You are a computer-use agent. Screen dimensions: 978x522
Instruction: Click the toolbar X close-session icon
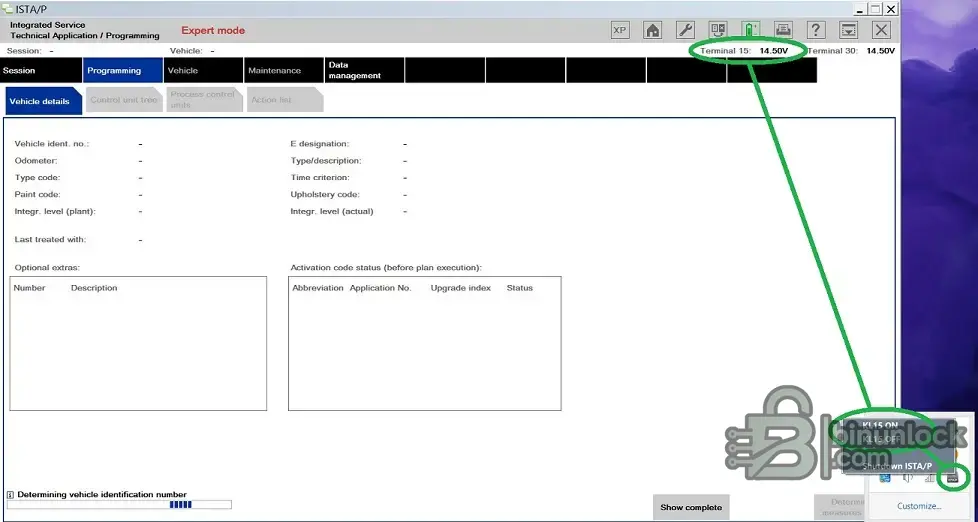881,30
